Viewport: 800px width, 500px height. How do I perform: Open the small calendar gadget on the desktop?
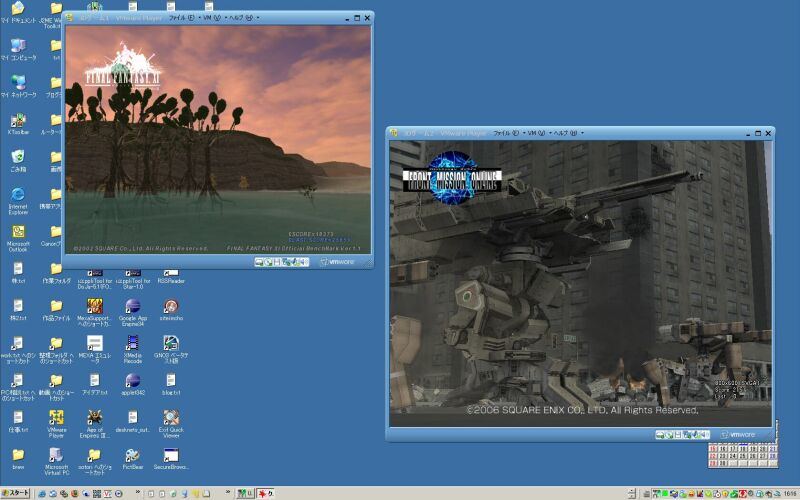click(x=743, y=456)
